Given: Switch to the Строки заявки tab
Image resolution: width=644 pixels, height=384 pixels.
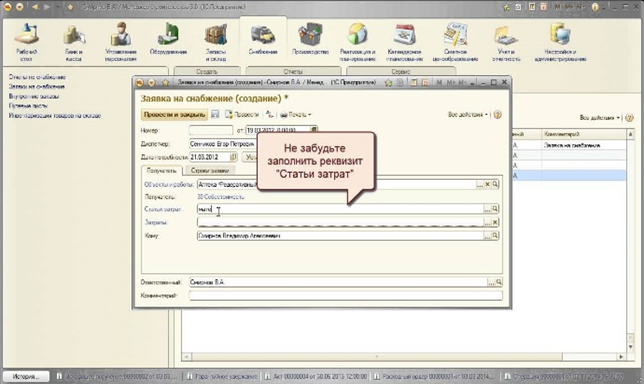Looking at the screenshot, I should coord(209,170).
